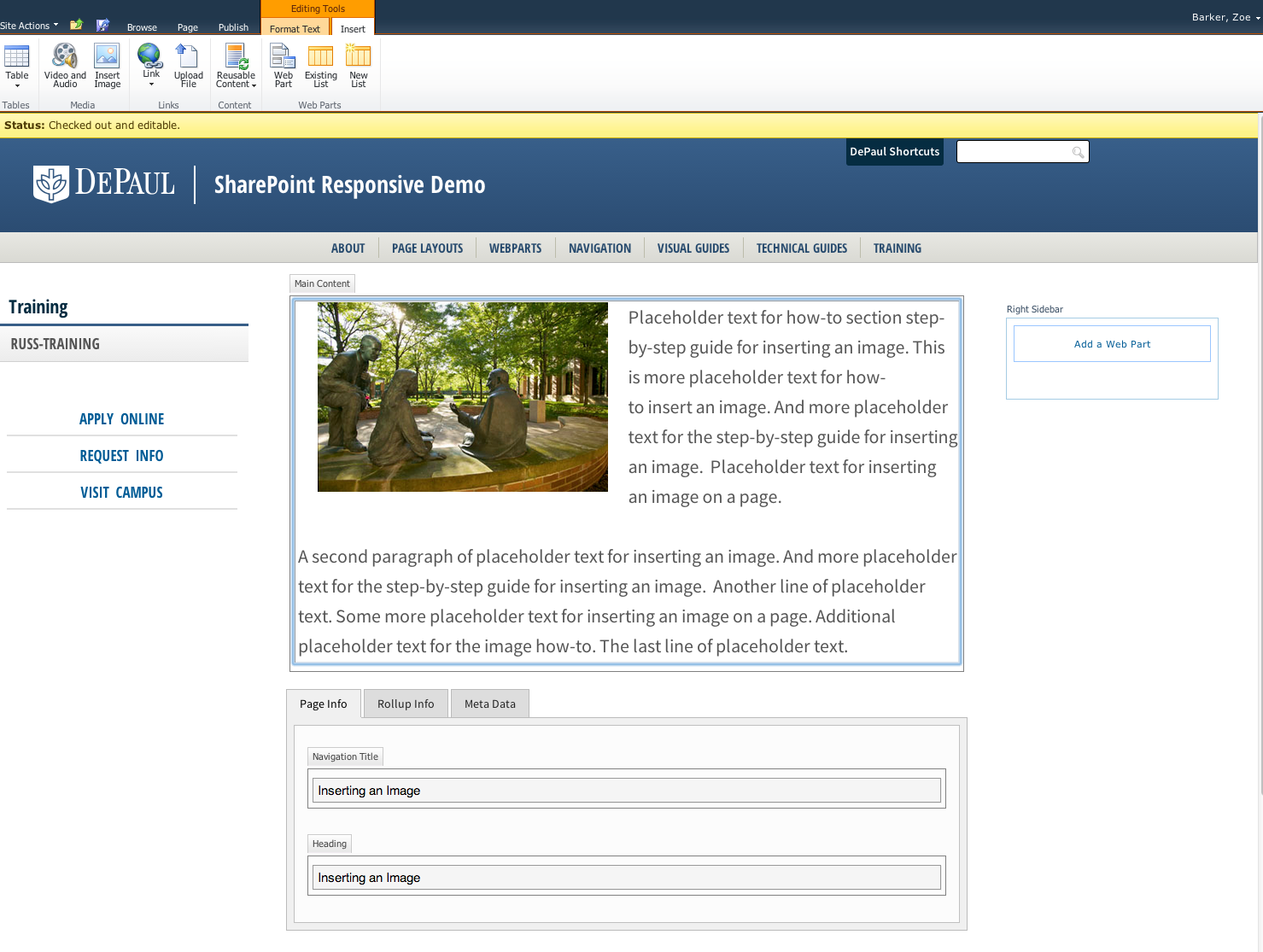Click the search magnifier icon
This screenshot has height=952, width=1263.
pyautogui.click(x=1078, y=152)
